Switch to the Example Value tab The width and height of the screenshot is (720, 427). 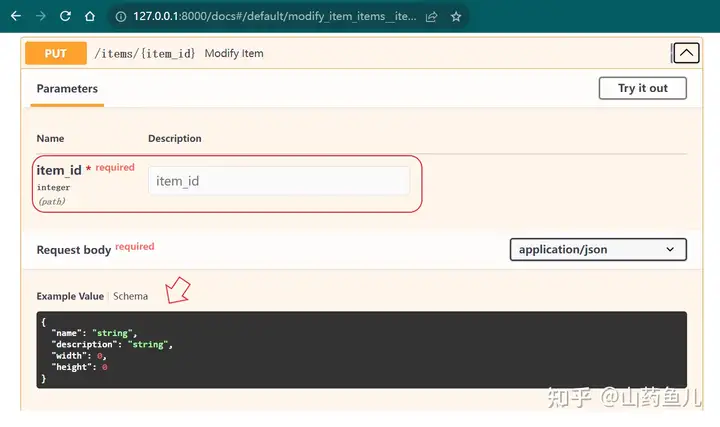coord(70,296)
